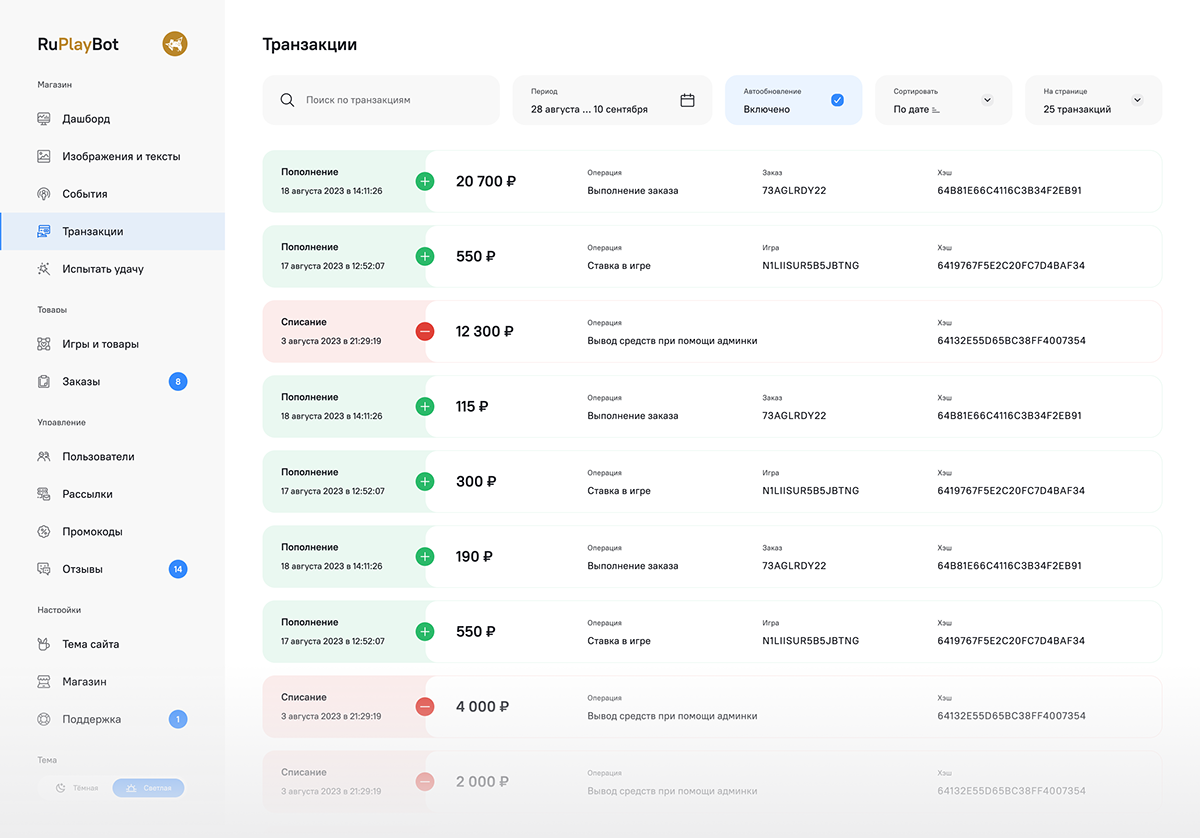Click the Магазин settings icon
Screen dimensions: 1200x838
click(44, 681)
